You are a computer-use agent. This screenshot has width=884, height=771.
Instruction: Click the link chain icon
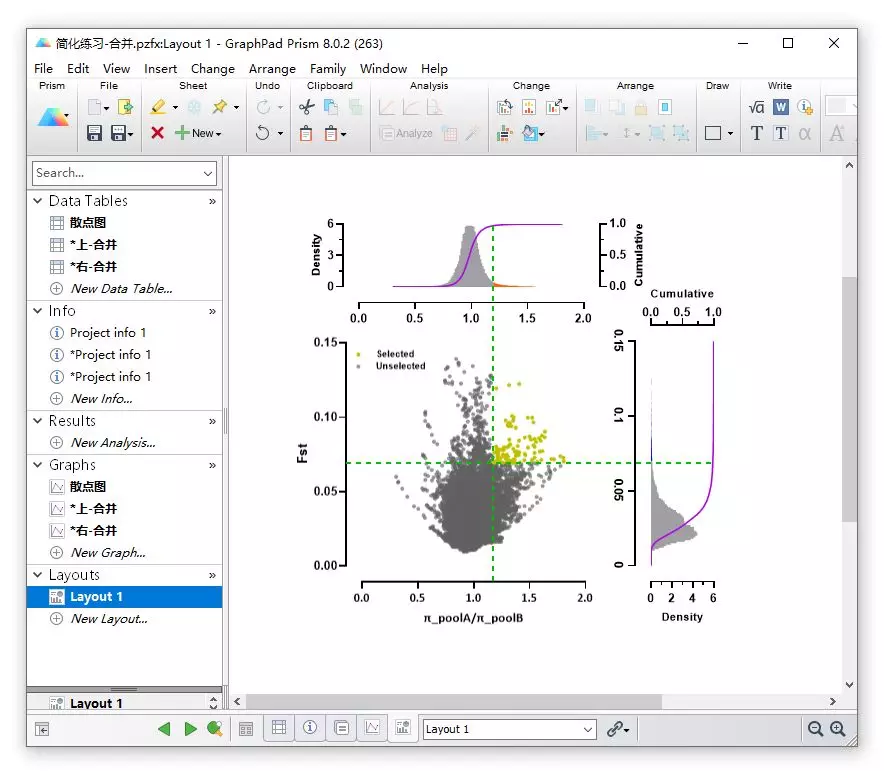tap(615, 729)
